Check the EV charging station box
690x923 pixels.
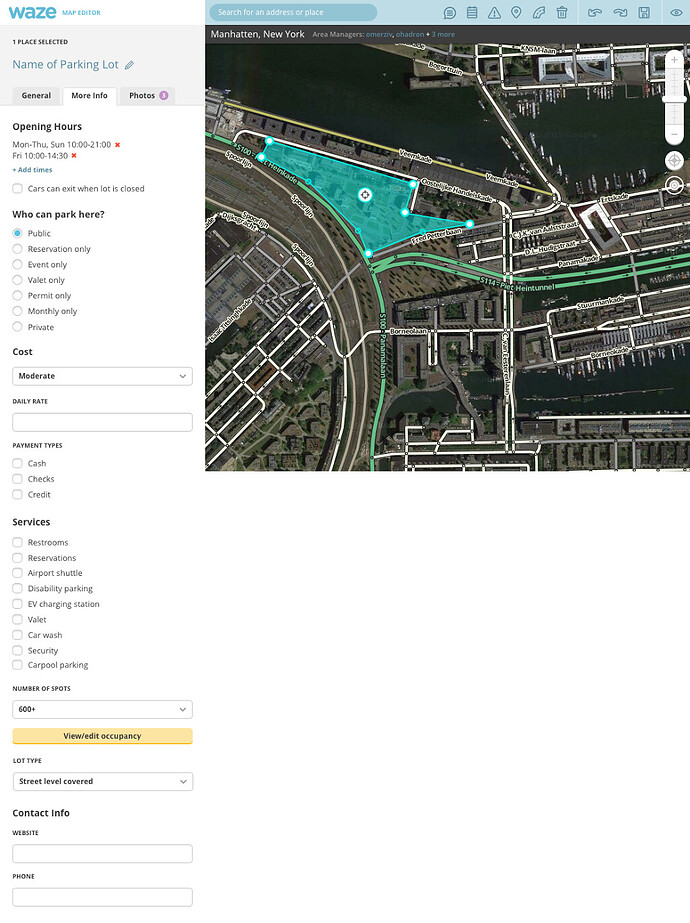pyautogui.click(x=18, y=604)
